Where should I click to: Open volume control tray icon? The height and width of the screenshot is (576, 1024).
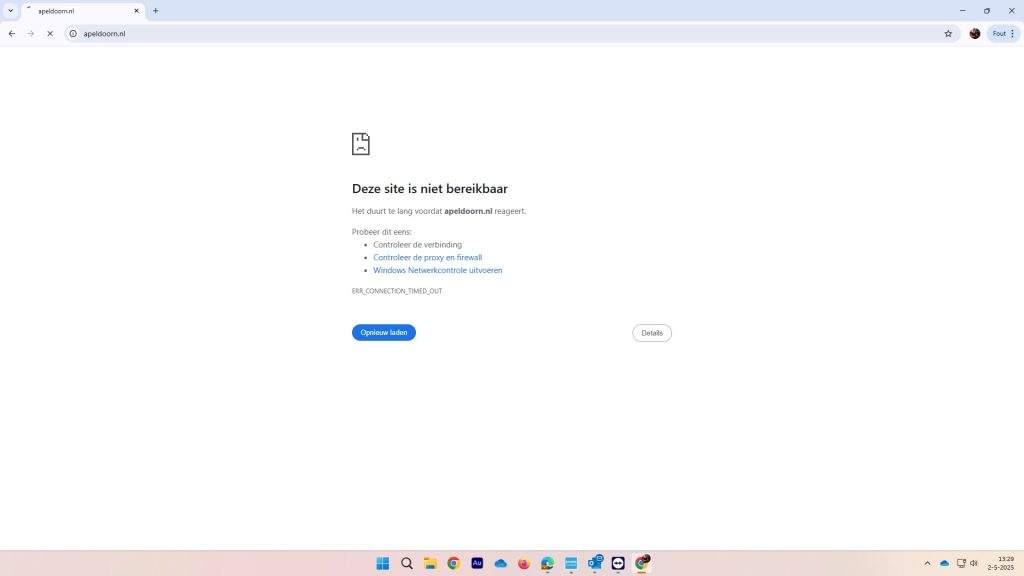coord(974,563)
